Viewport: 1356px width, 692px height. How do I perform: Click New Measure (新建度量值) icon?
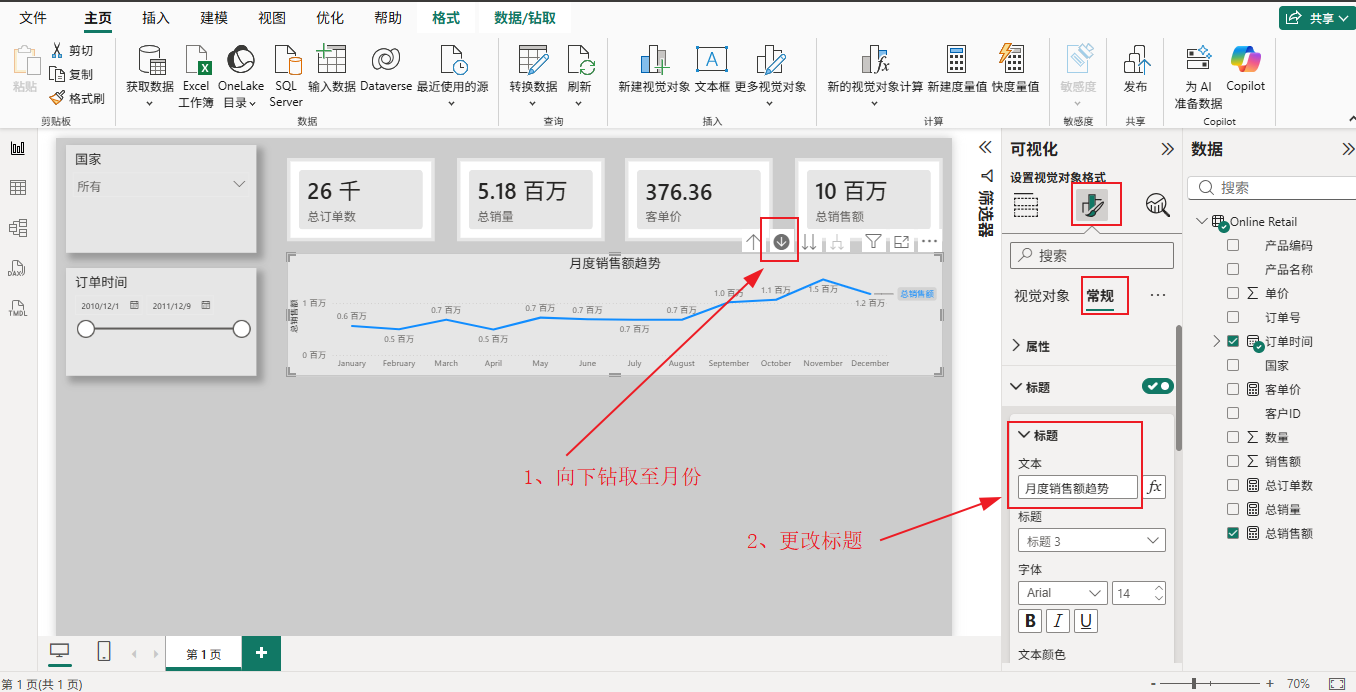pyautogui.click(x=957, y=61)
